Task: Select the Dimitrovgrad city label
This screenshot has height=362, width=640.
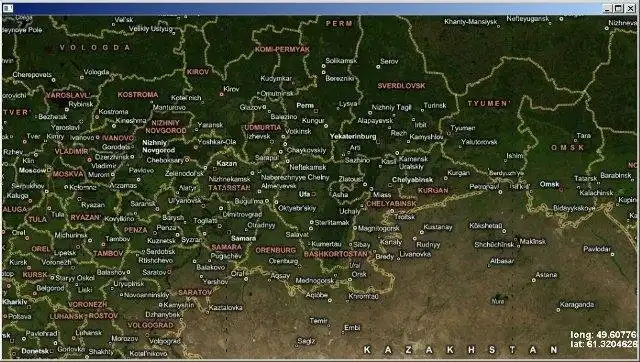Action: (242, 214)
